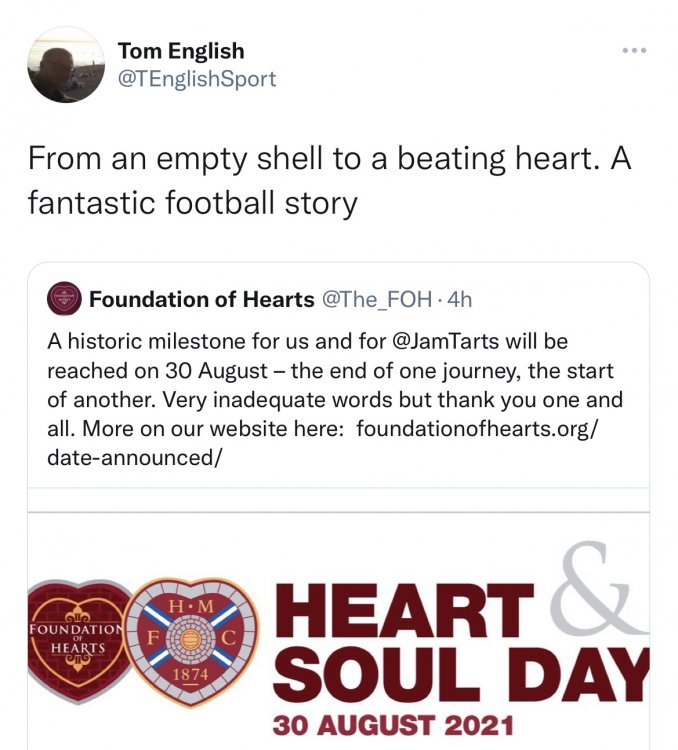Open the three-dot more options menu
This screenshot has width=678, height=750.
pyautogui.click(x=635, y=50)
